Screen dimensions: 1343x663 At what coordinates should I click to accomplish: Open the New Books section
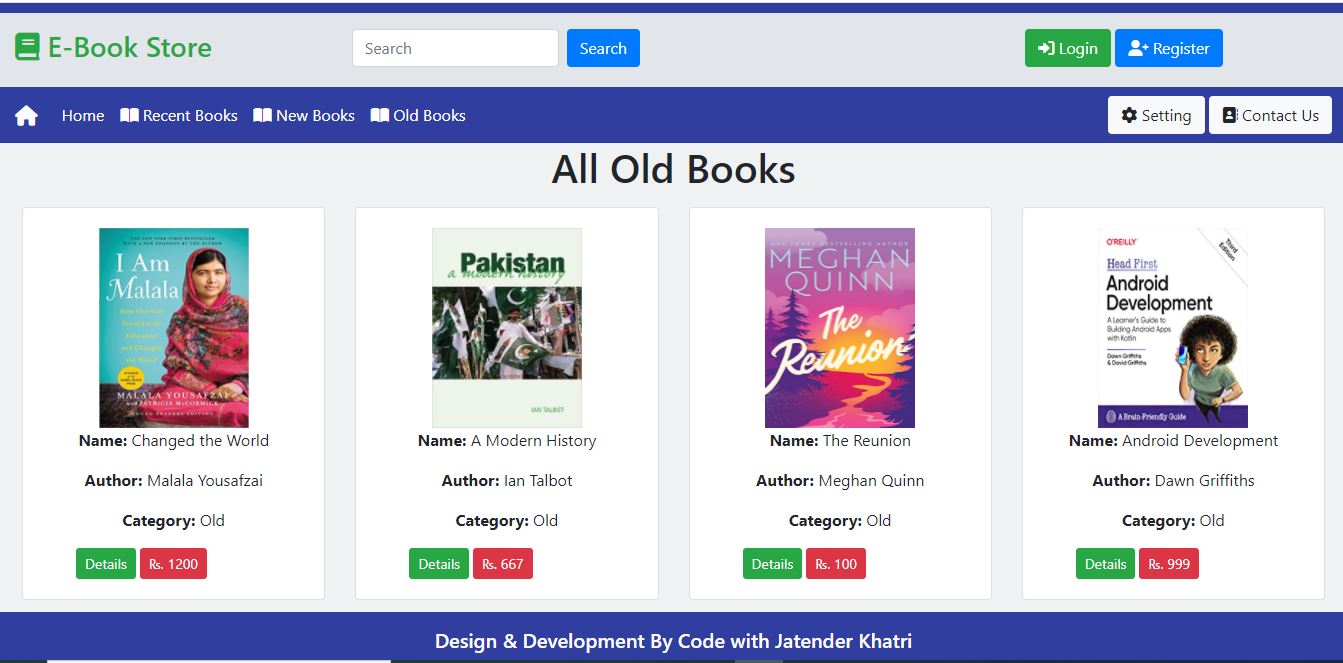(x=304, y=115)
